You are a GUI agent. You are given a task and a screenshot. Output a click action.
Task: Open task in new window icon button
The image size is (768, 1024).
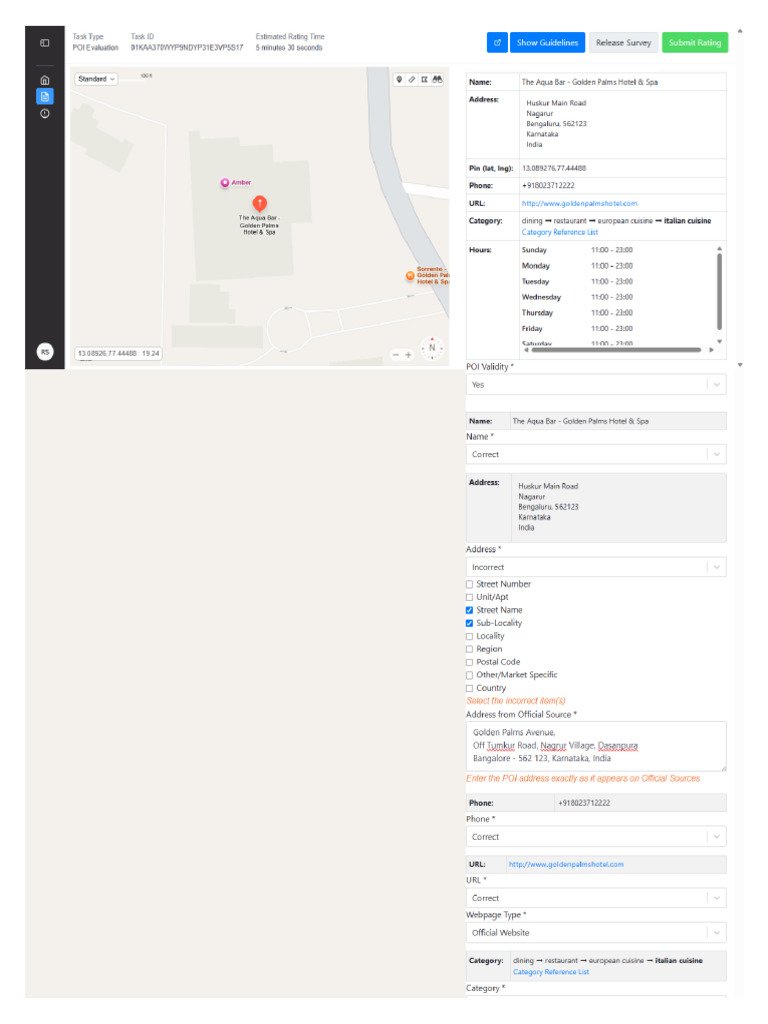tap(497, 43)
